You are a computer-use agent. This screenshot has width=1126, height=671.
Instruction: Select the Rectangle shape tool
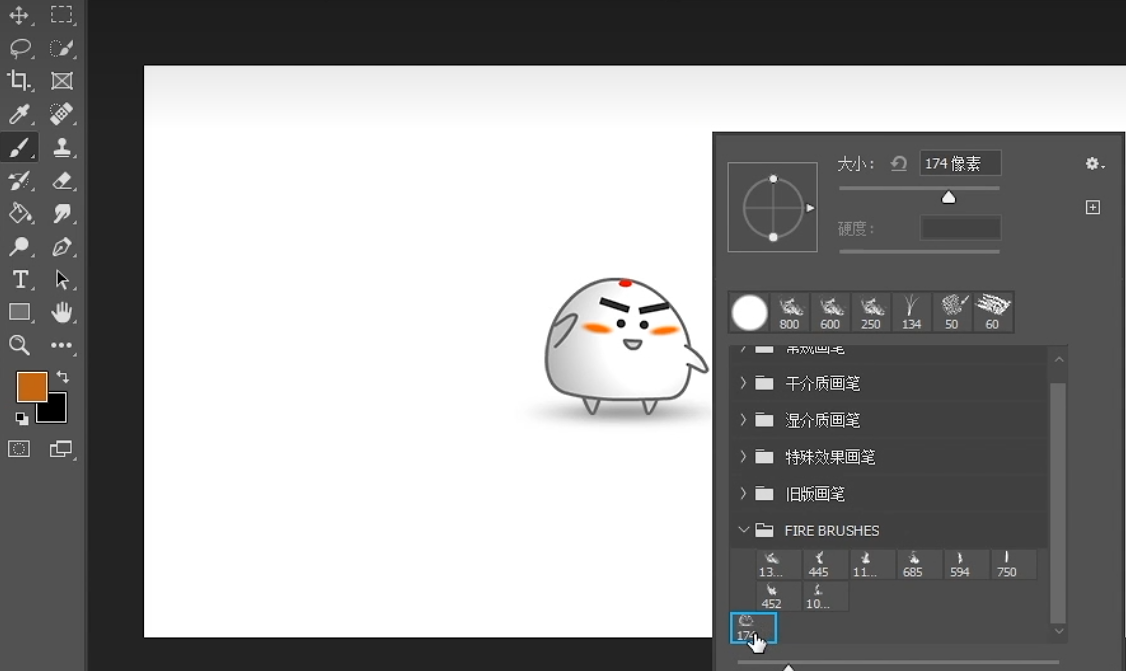point(19,313)
